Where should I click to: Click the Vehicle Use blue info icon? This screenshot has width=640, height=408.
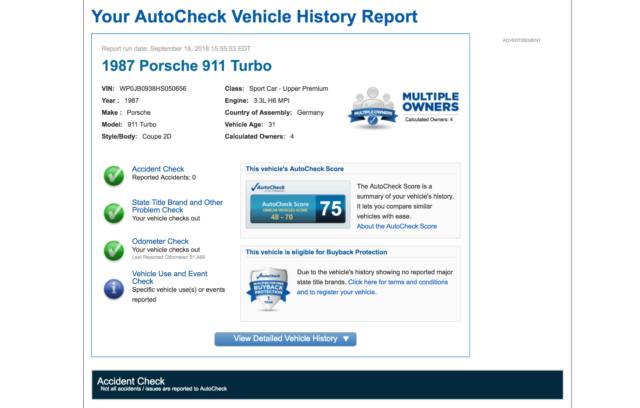pos(114,287)
